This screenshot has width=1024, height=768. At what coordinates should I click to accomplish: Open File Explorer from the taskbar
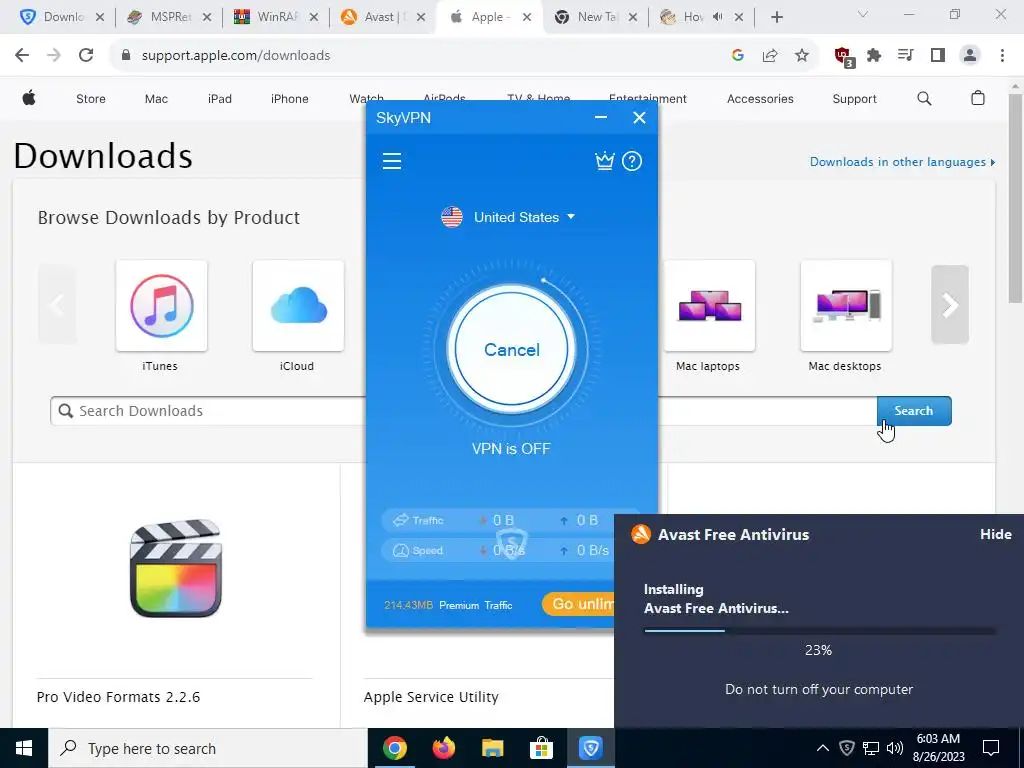pos(493,748)
